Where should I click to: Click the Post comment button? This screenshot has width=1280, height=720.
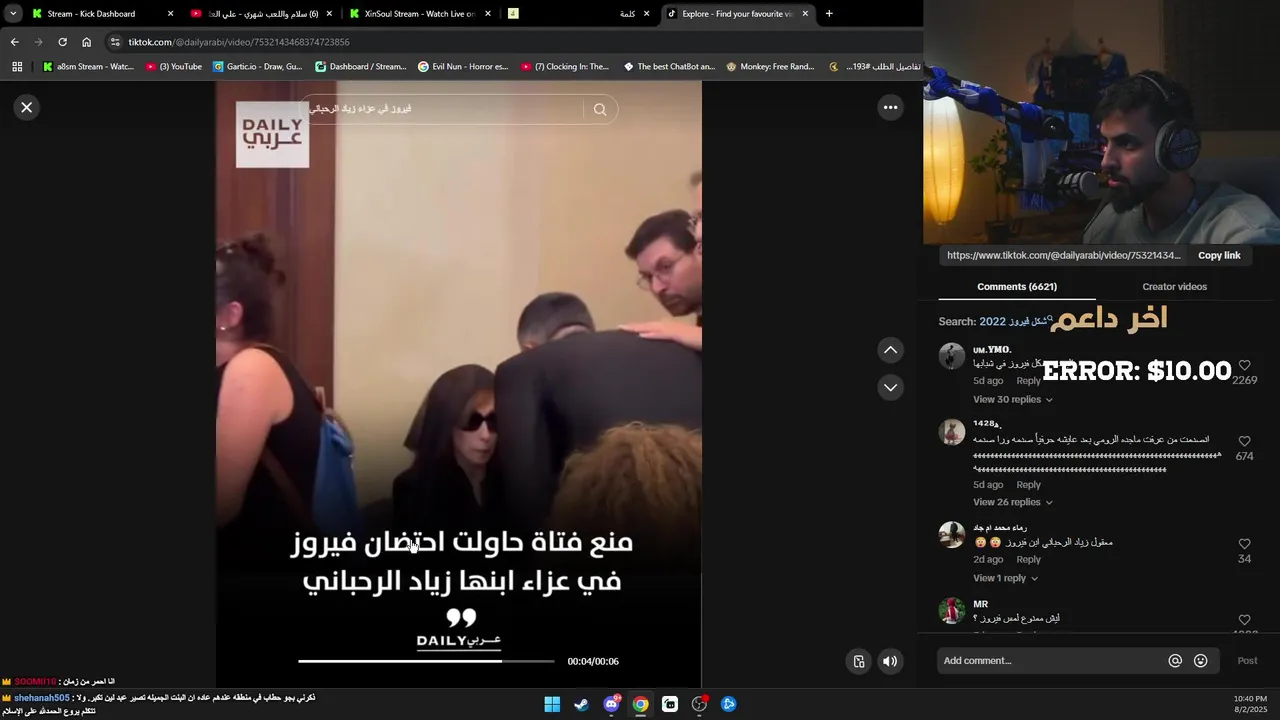coord(1247,661)
